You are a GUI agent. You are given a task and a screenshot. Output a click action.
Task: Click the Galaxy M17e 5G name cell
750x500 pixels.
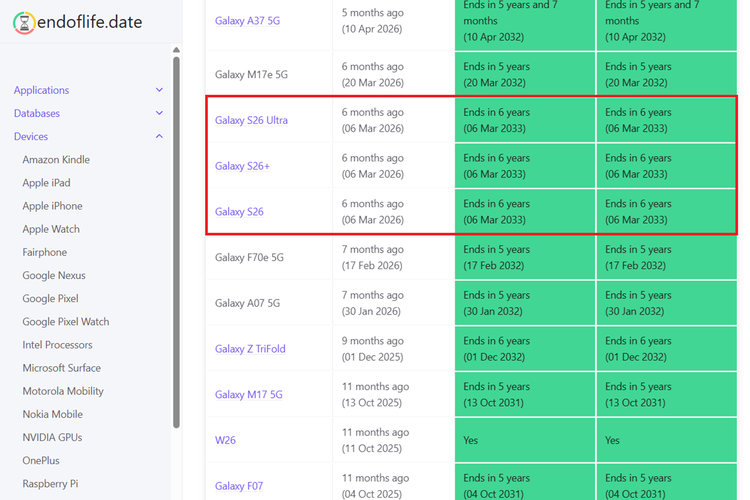[269, 75]
